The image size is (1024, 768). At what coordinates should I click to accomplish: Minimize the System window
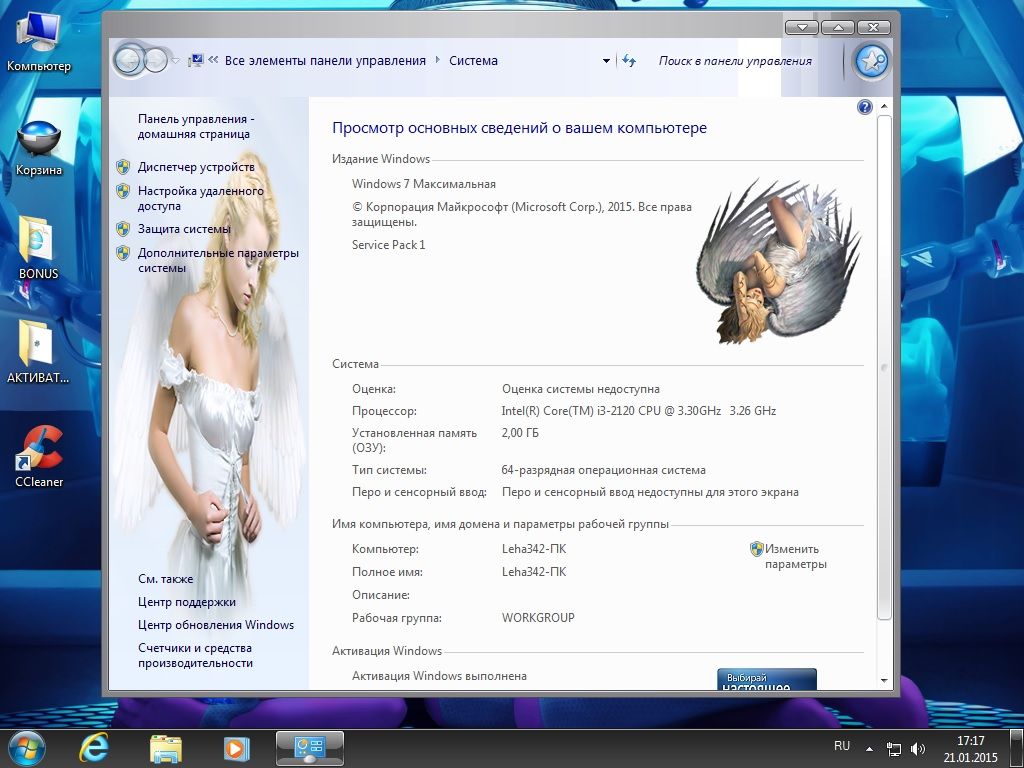click(x=801, y=27)
